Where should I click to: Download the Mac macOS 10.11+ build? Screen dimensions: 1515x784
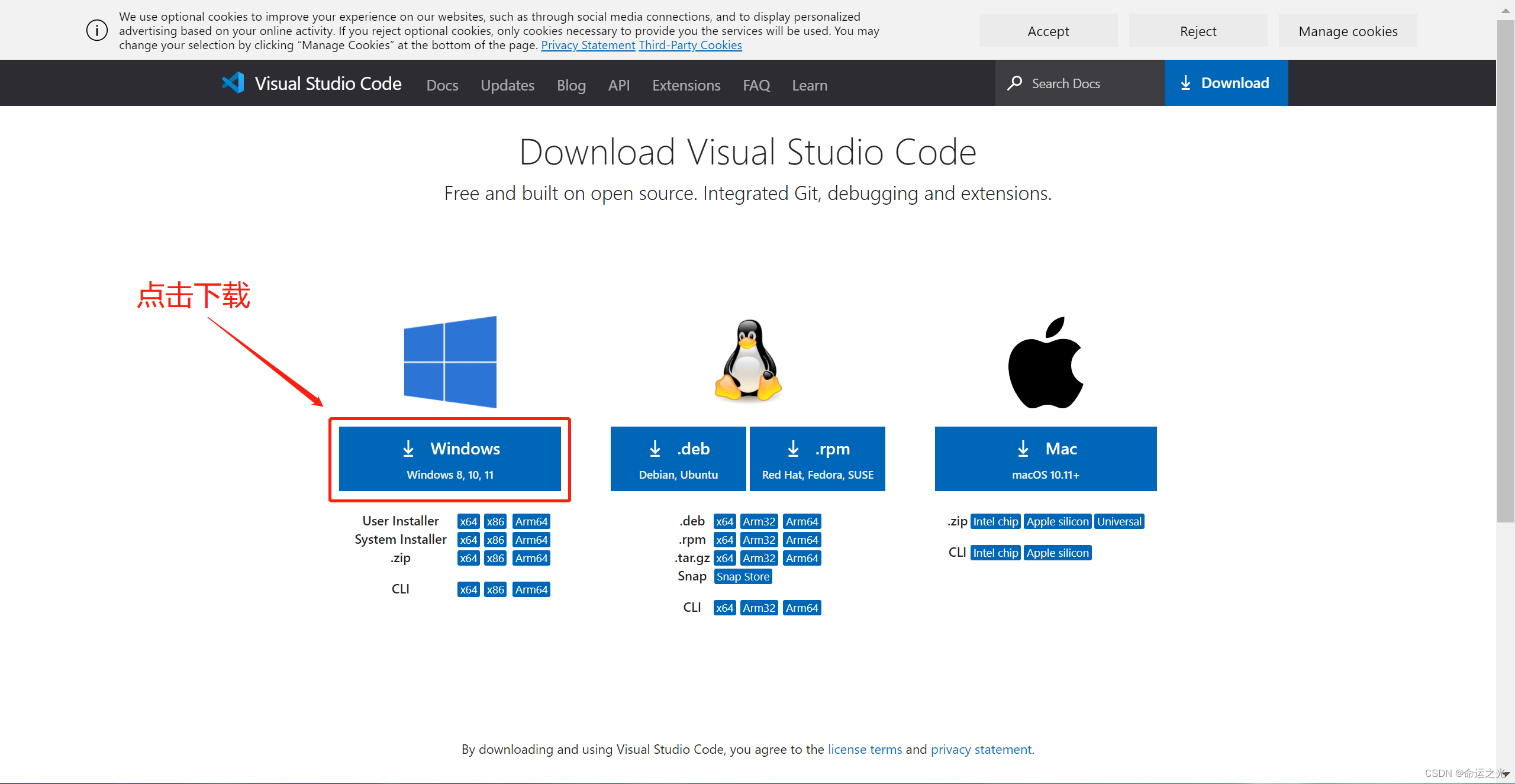pyautogui.click(x=1046, y=459)
